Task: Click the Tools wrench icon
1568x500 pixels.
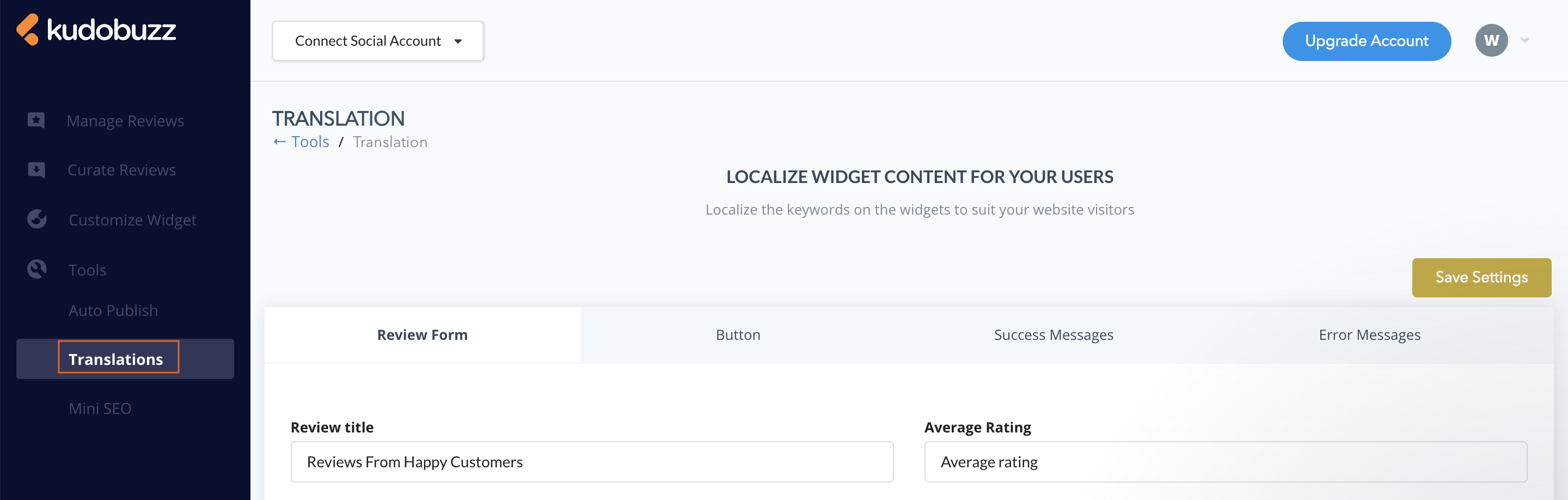Action: coord(36,269)
